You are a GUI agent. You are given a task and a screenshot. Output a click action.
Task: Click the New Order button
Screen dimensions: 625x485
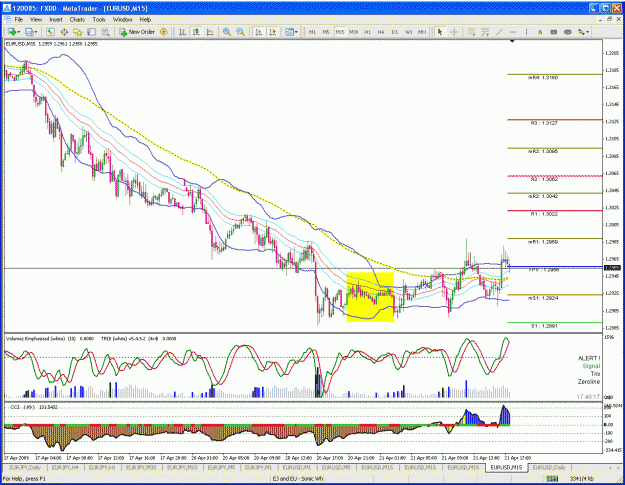click(x=137, y=32)
